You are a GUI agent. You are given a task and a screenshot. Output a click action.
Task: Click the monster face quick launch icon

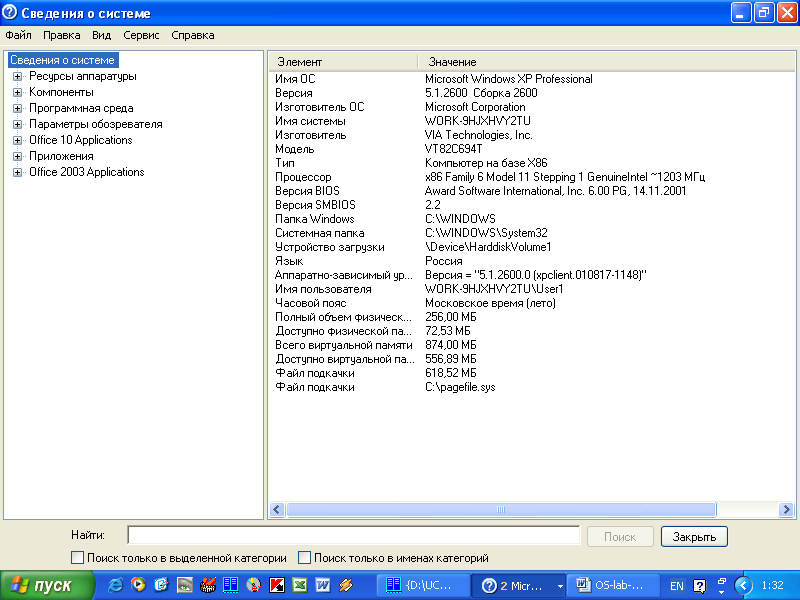(208, 585)
